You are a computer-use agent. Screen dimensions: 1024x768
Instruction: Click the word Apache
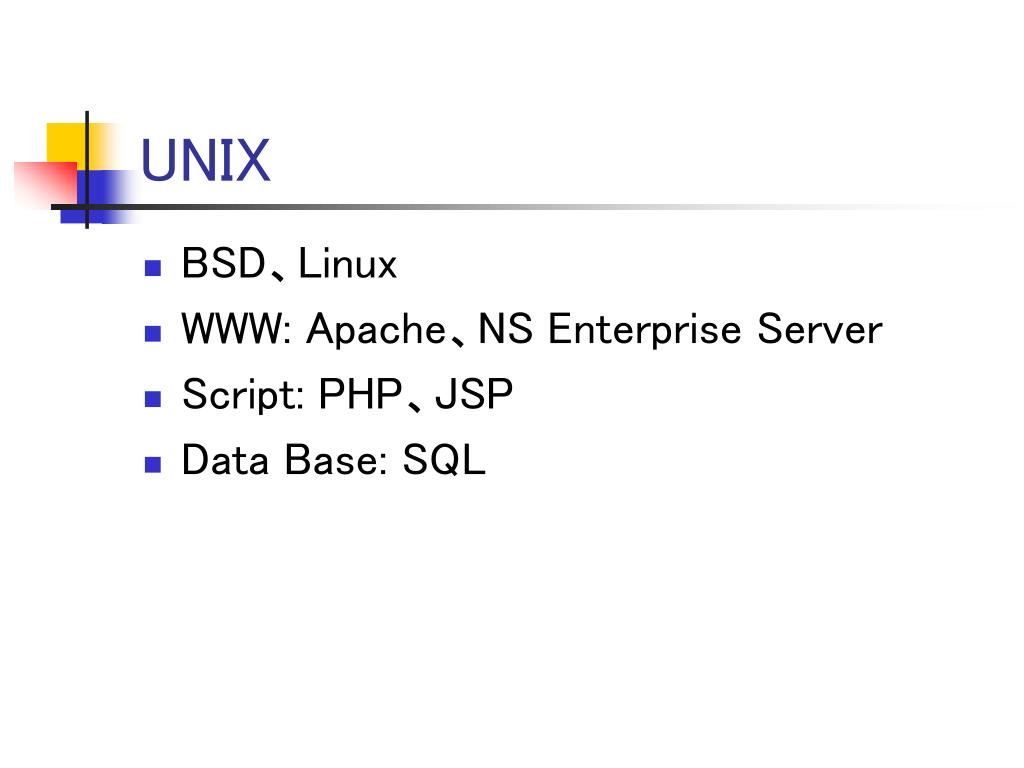coord(377,328)
